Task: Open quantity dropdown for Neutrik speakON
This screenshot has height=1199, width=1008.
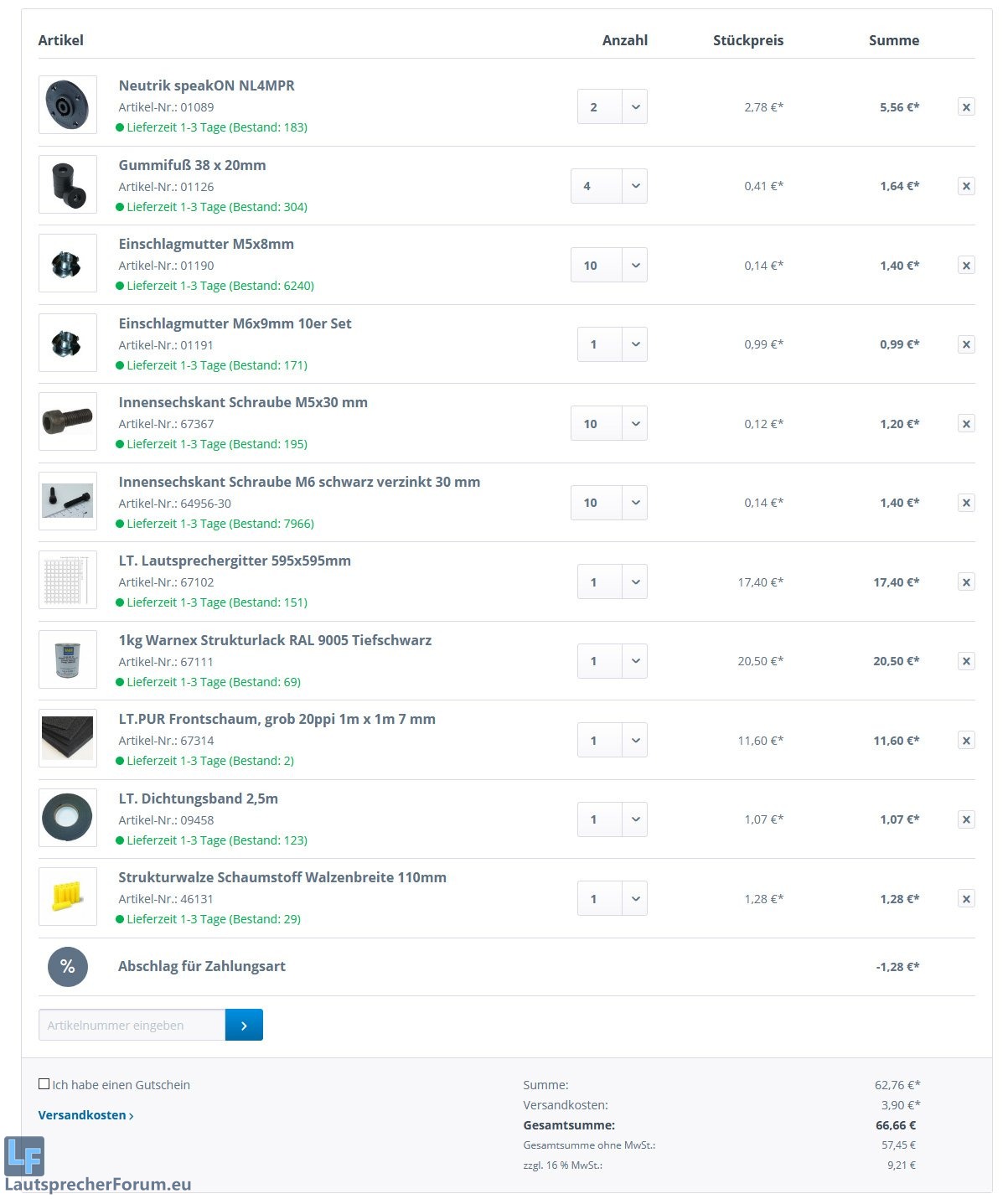Action: click(x=635, y=107)
